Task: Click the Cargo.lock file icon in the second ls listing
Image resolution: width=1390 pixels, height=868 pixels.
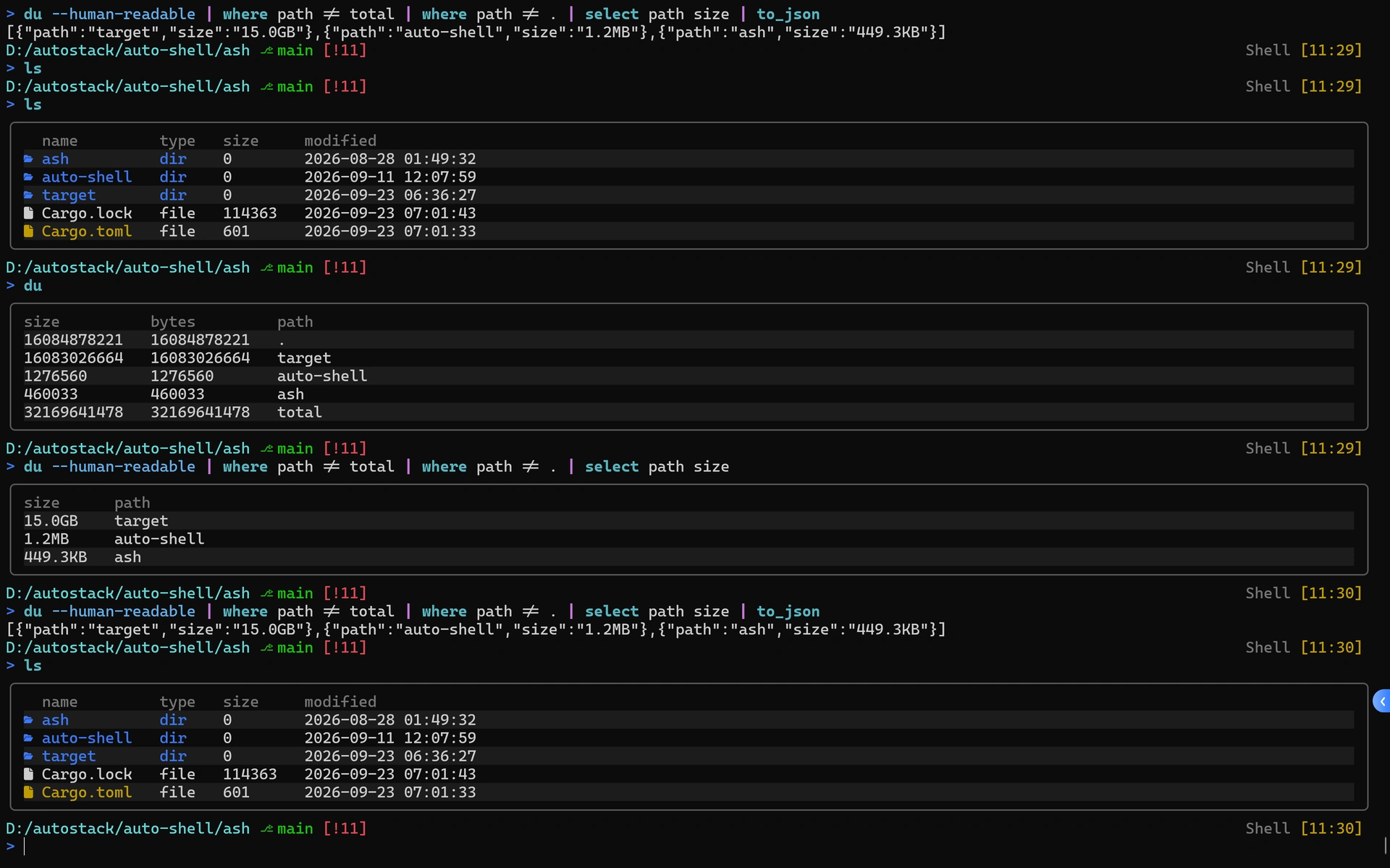Action: tap(28, 774)
